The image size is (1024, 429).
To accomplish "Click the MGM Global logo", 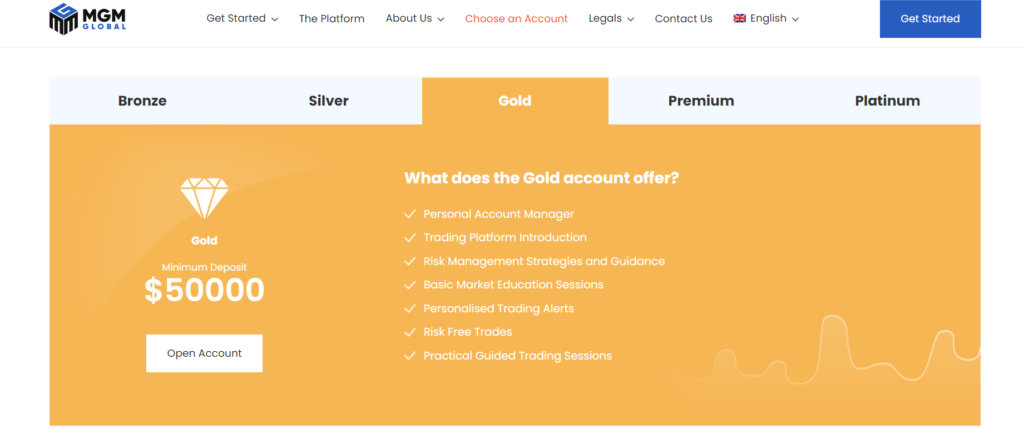I will [92, 19].
